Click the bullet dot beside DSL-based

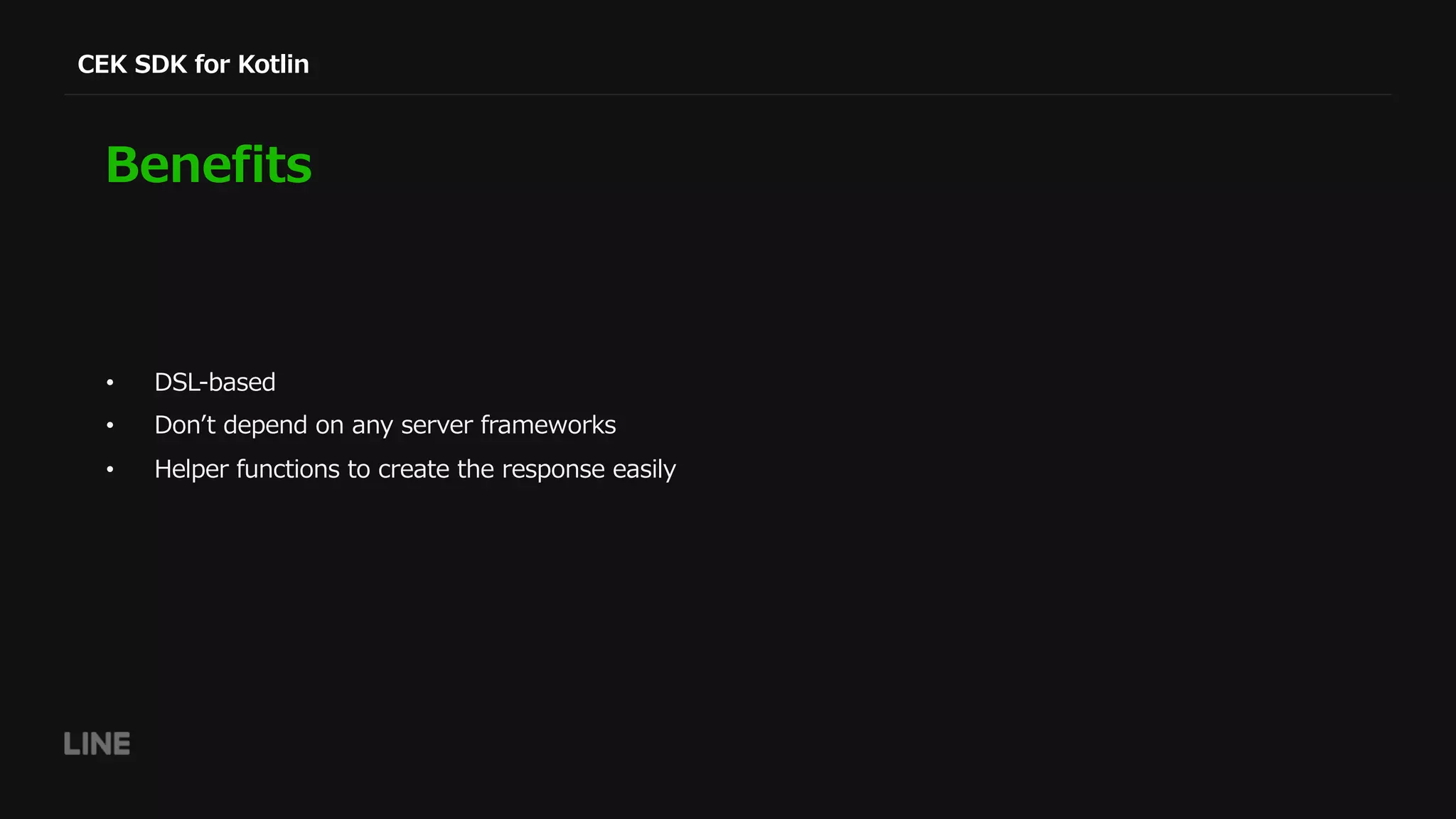pyautogui.click(x=109, y=382)
